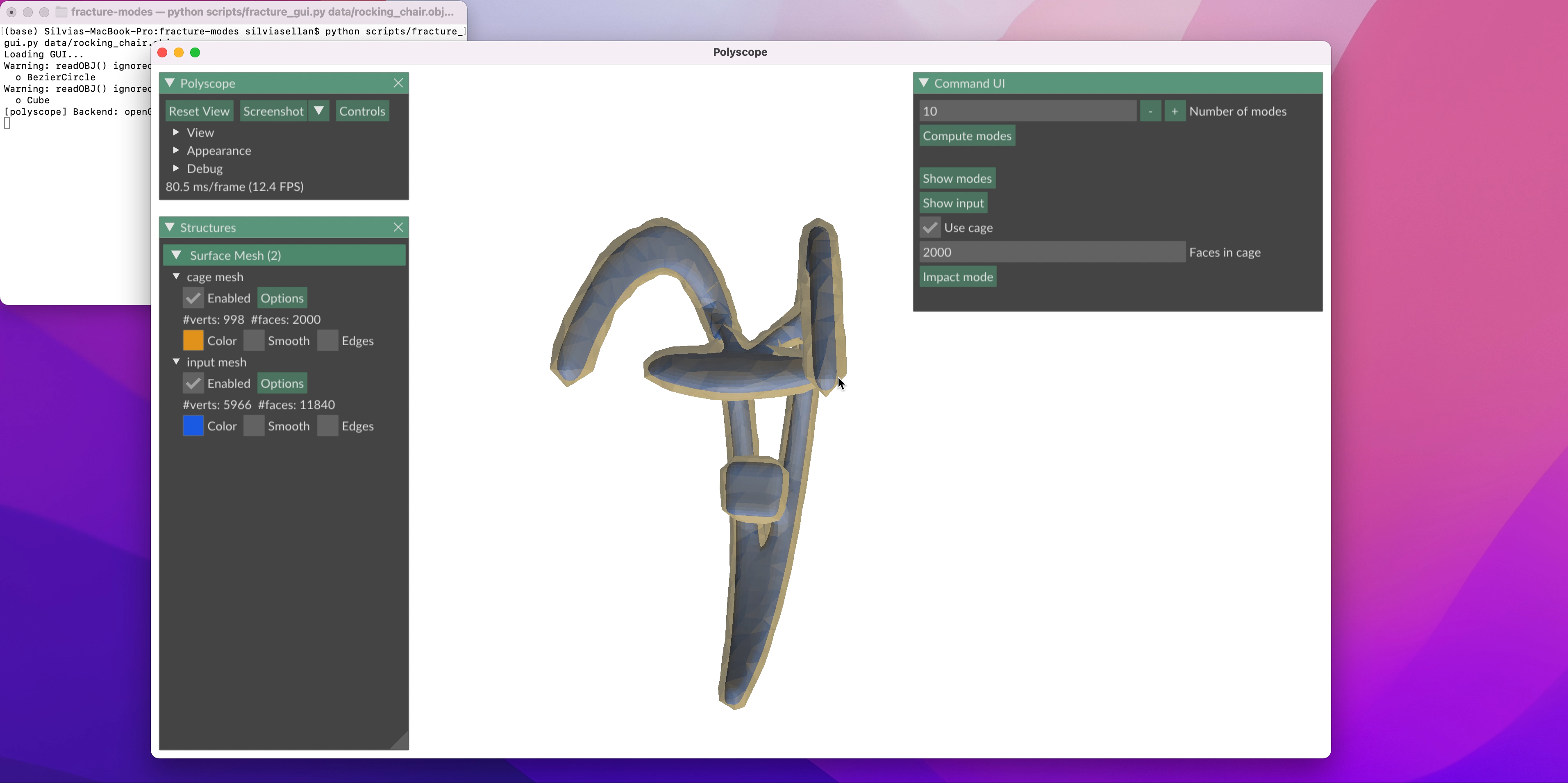
Task: Uncheck the Use cage checkbox
Action: [929, 228]
